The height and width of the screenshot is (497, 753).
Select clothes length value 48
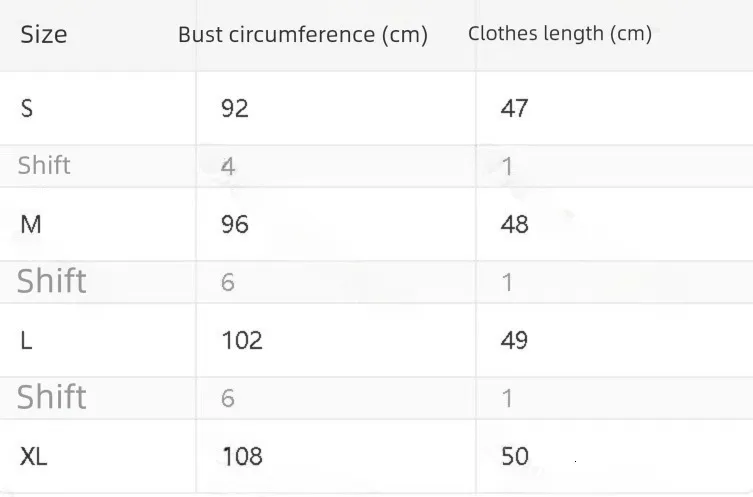click(x=514, y=224)
